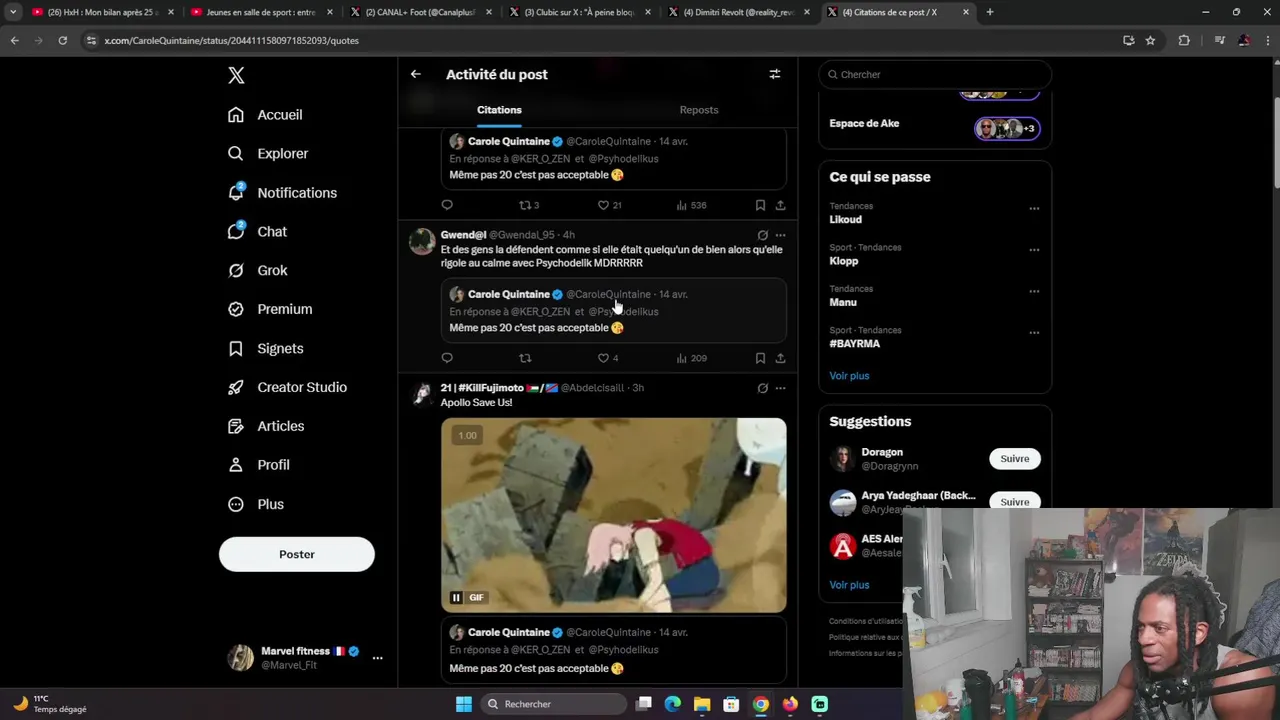Open Carole Quintaine quoted post under Gwend@l
Viewport: 1280px width, 720px height.
(614, 311)
